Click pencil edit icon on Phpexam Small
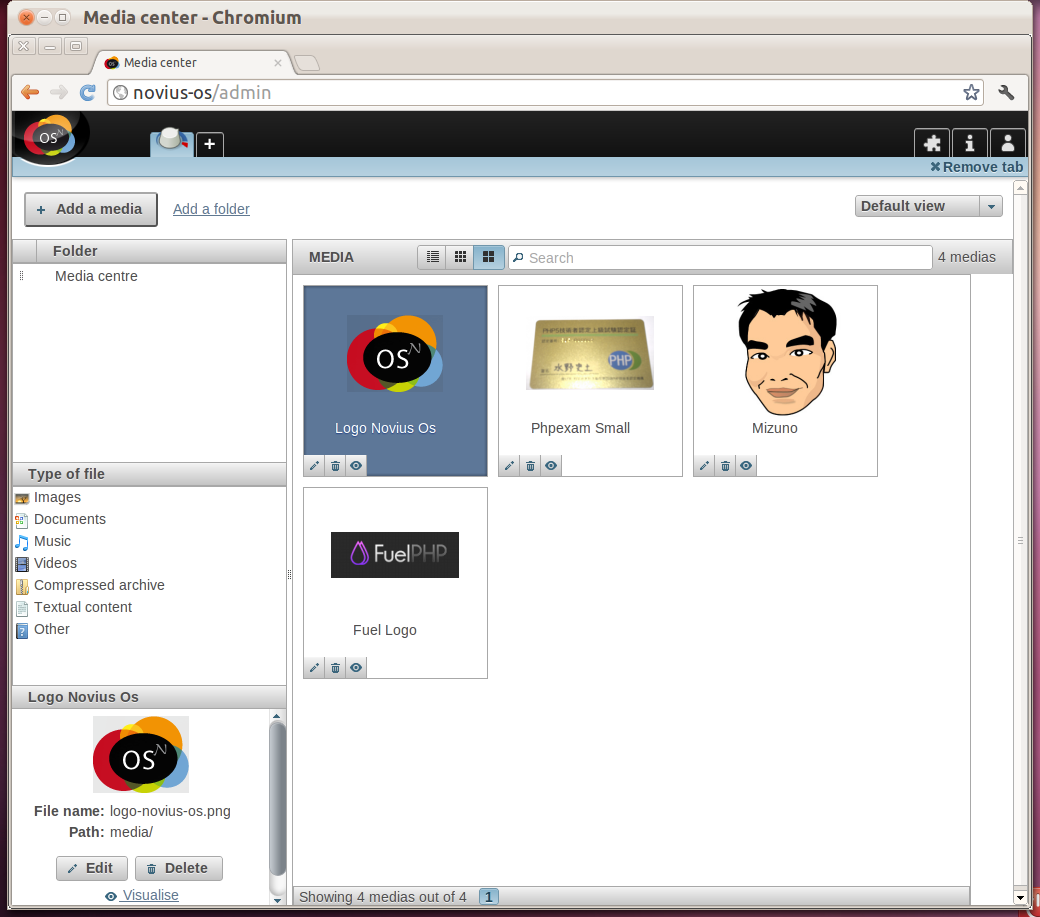1040x917 pixels. click(x=509, y=465)
